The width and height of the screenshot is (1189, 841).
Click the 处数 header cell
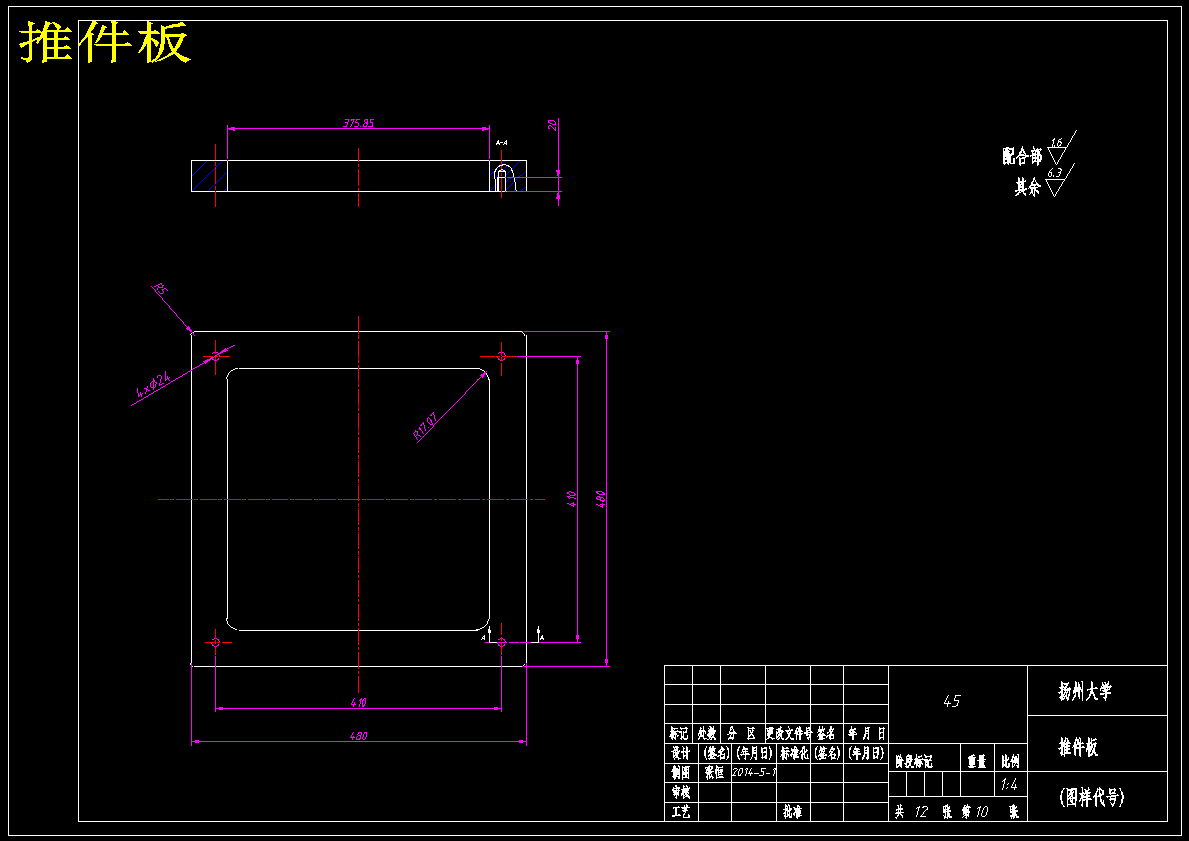coord(707,734)
